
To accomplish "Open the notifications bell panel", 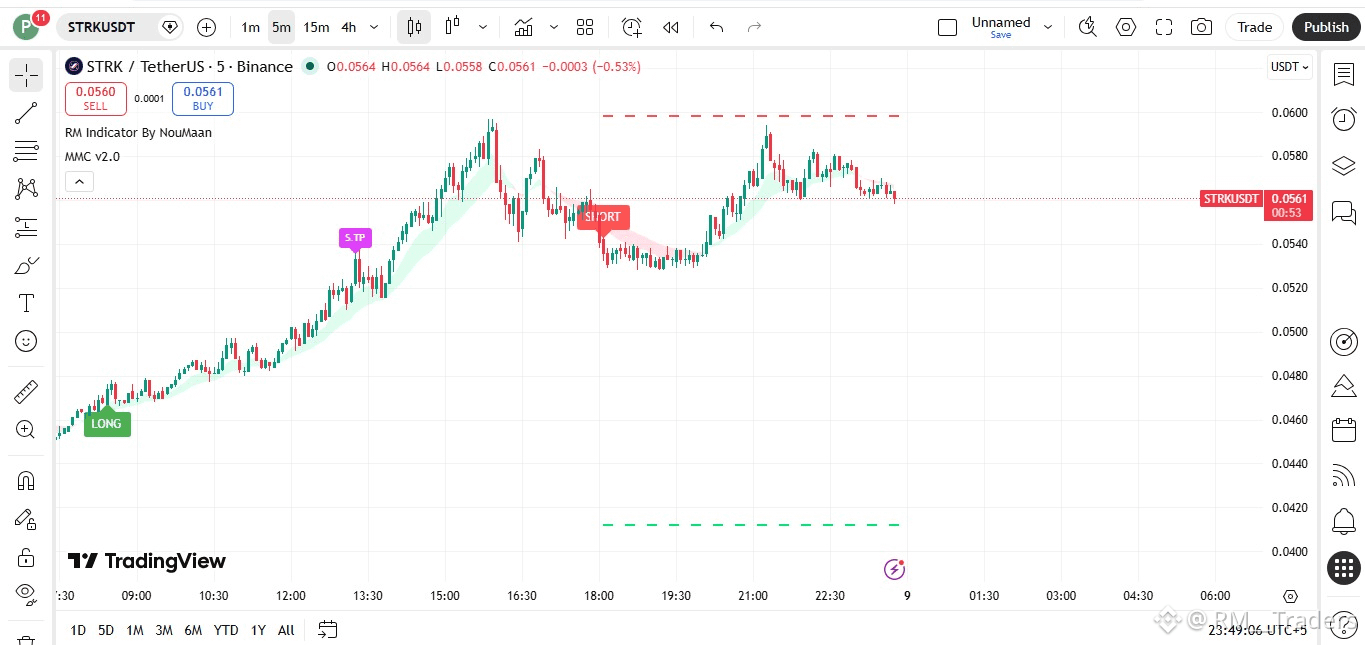I will coord(1344,521).
